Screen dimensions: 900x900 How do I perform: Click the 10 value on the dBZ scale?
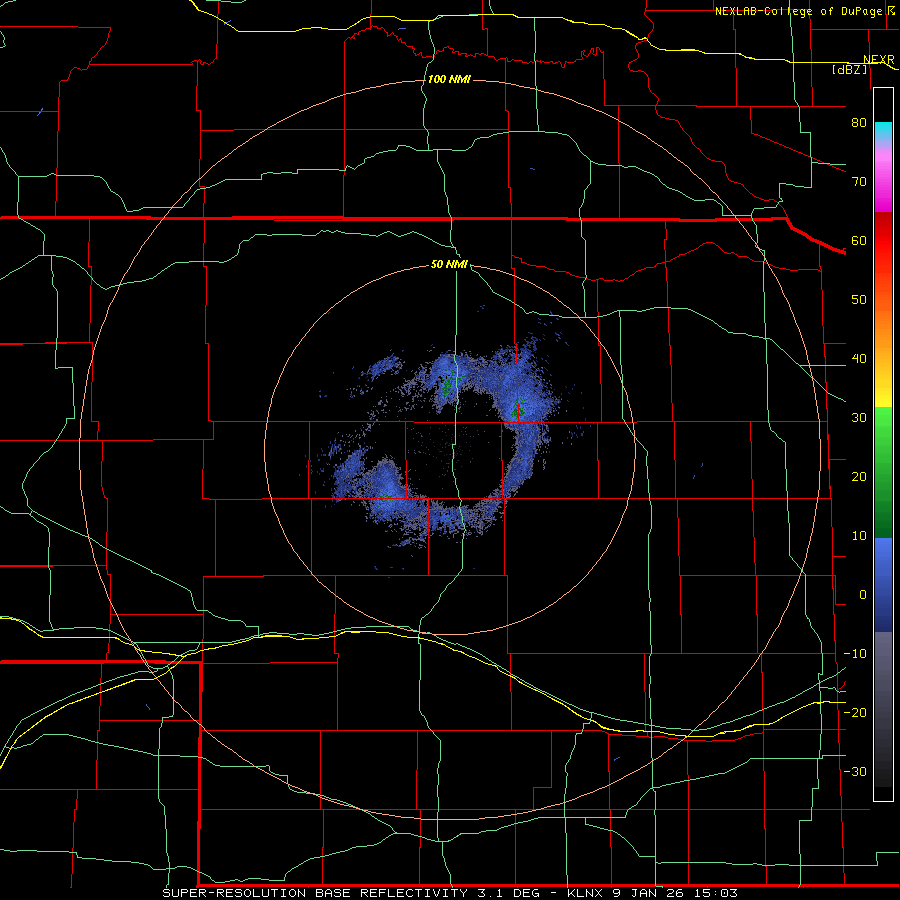tap(859, 536)
